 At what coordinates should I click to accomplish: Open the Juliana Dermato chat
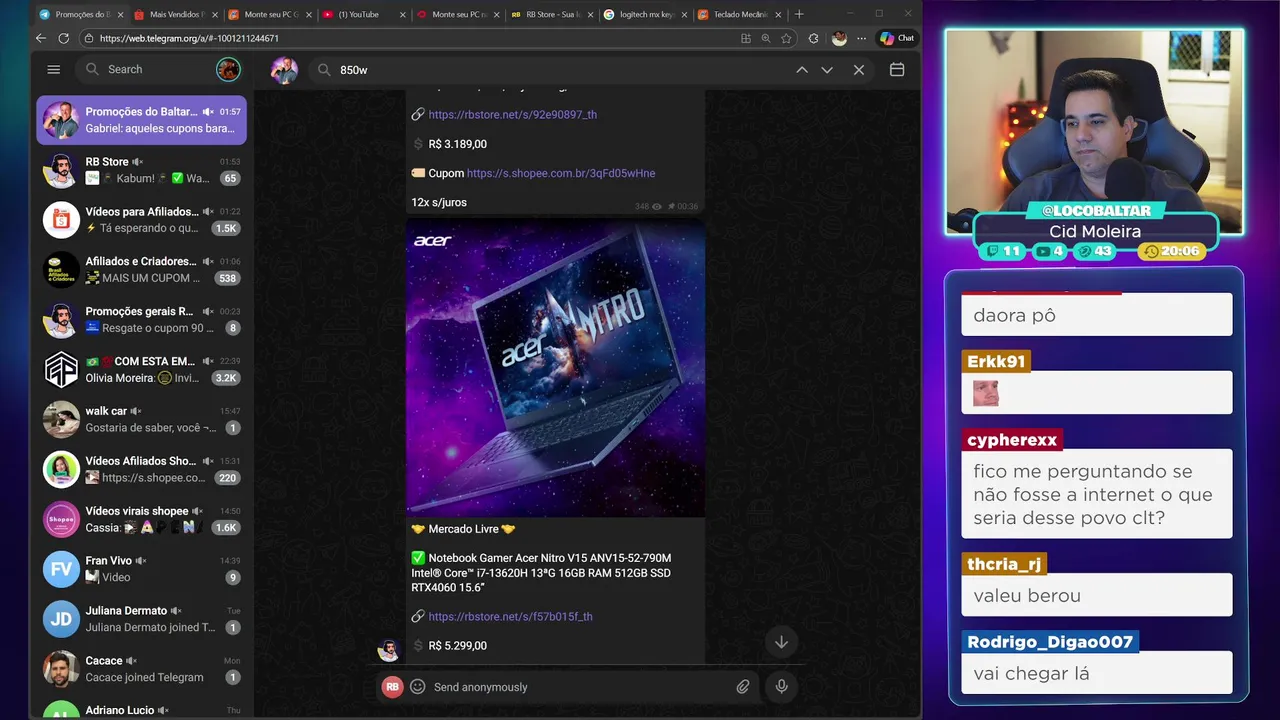coord(142,619)
